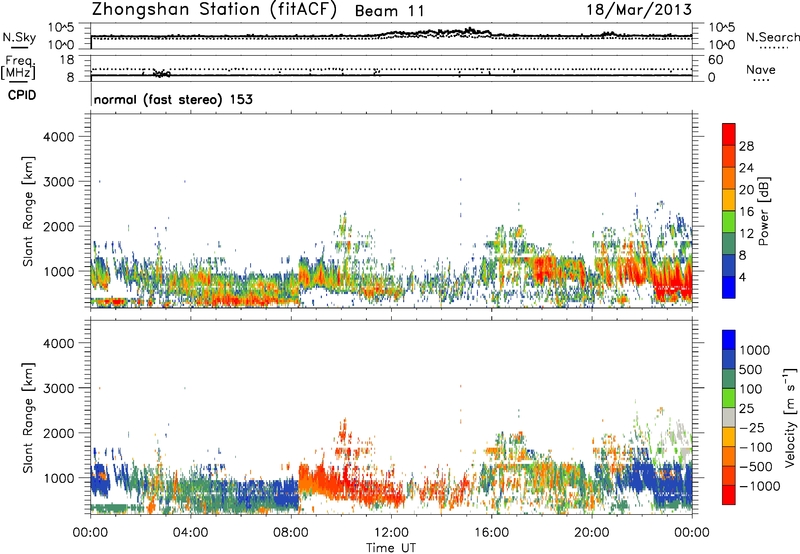Viewport: 800px width, 554px height.
Task: Click the '04:00' time tick label
Action: point(190,533)
